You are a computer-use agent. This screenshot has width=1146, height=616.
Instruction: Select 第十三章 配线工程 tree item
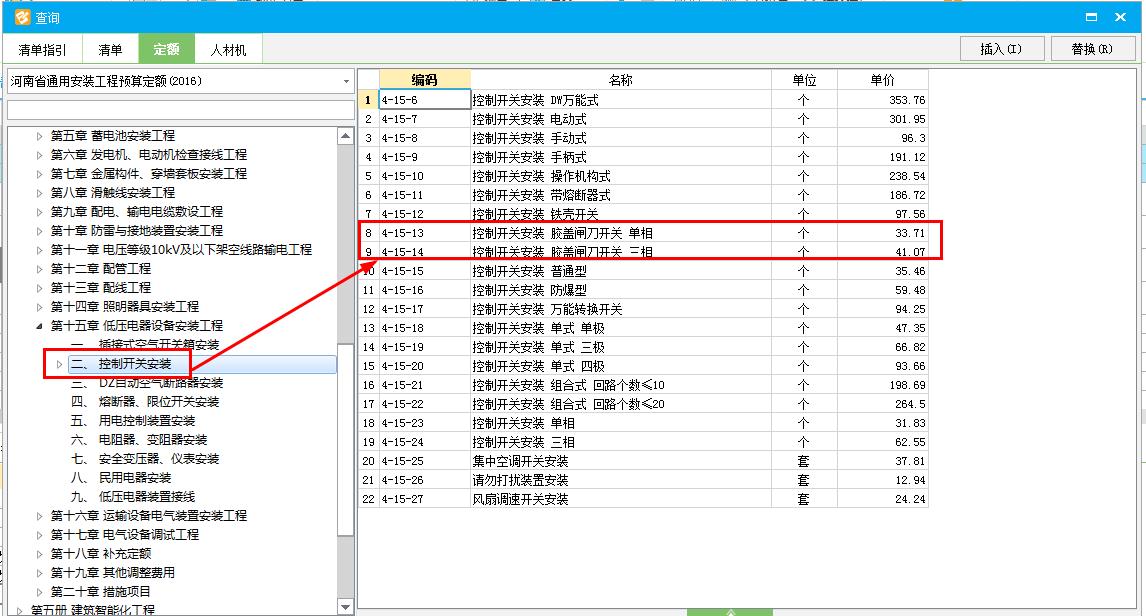click(101, 288)
